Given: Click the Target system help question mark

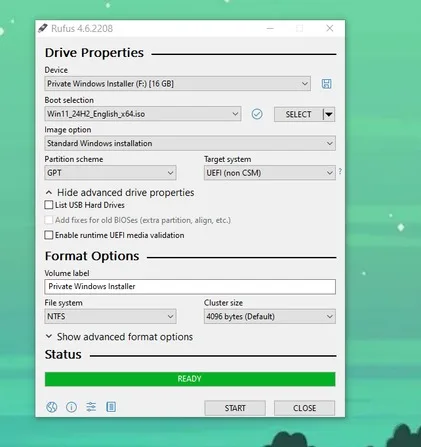Looking at the screenshot, I should (x=340, y=171).
